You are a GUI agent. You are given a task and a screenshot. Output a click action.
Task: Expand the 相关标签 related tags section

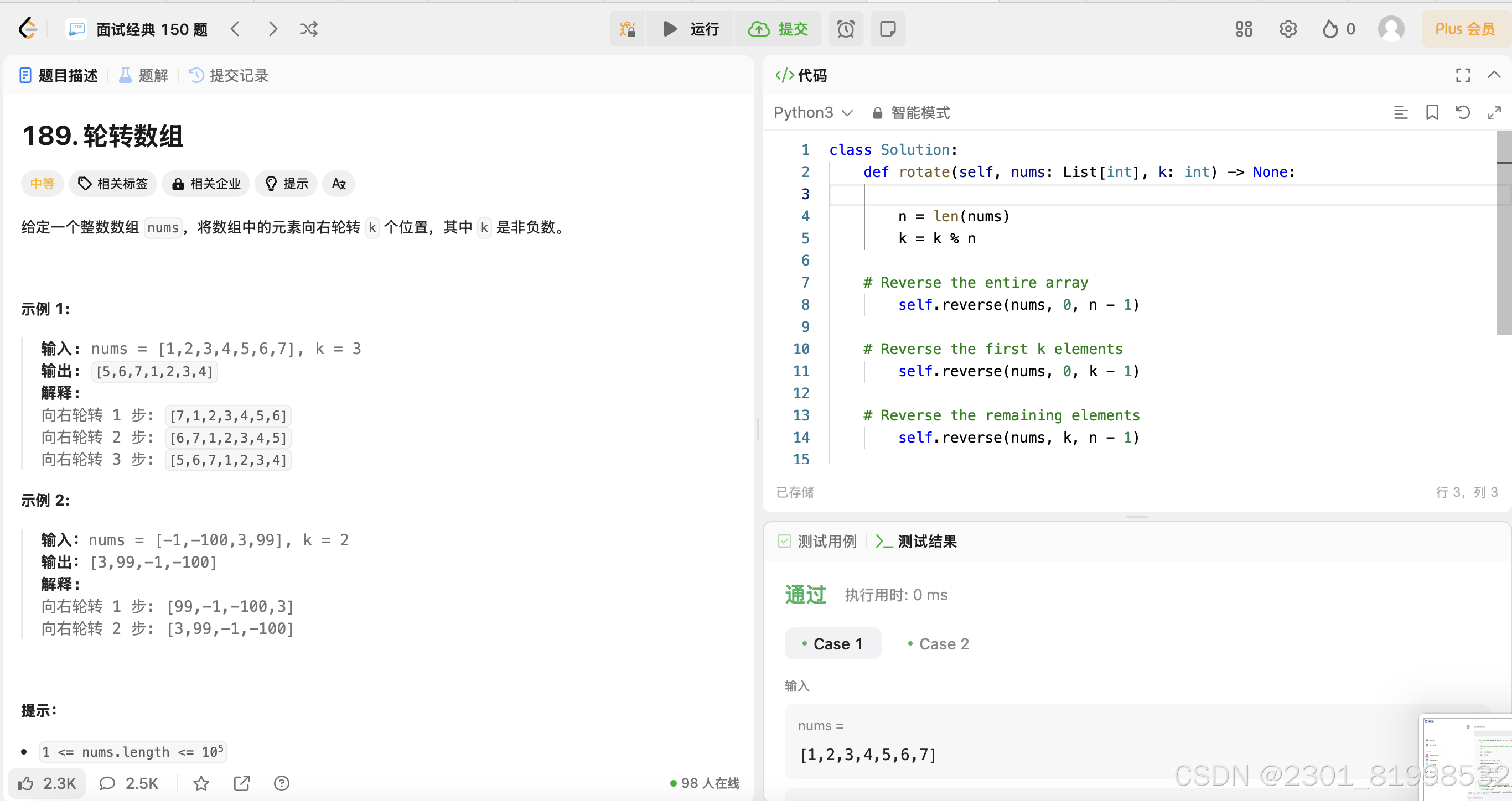pyautogui.click(x=113, y=184)
